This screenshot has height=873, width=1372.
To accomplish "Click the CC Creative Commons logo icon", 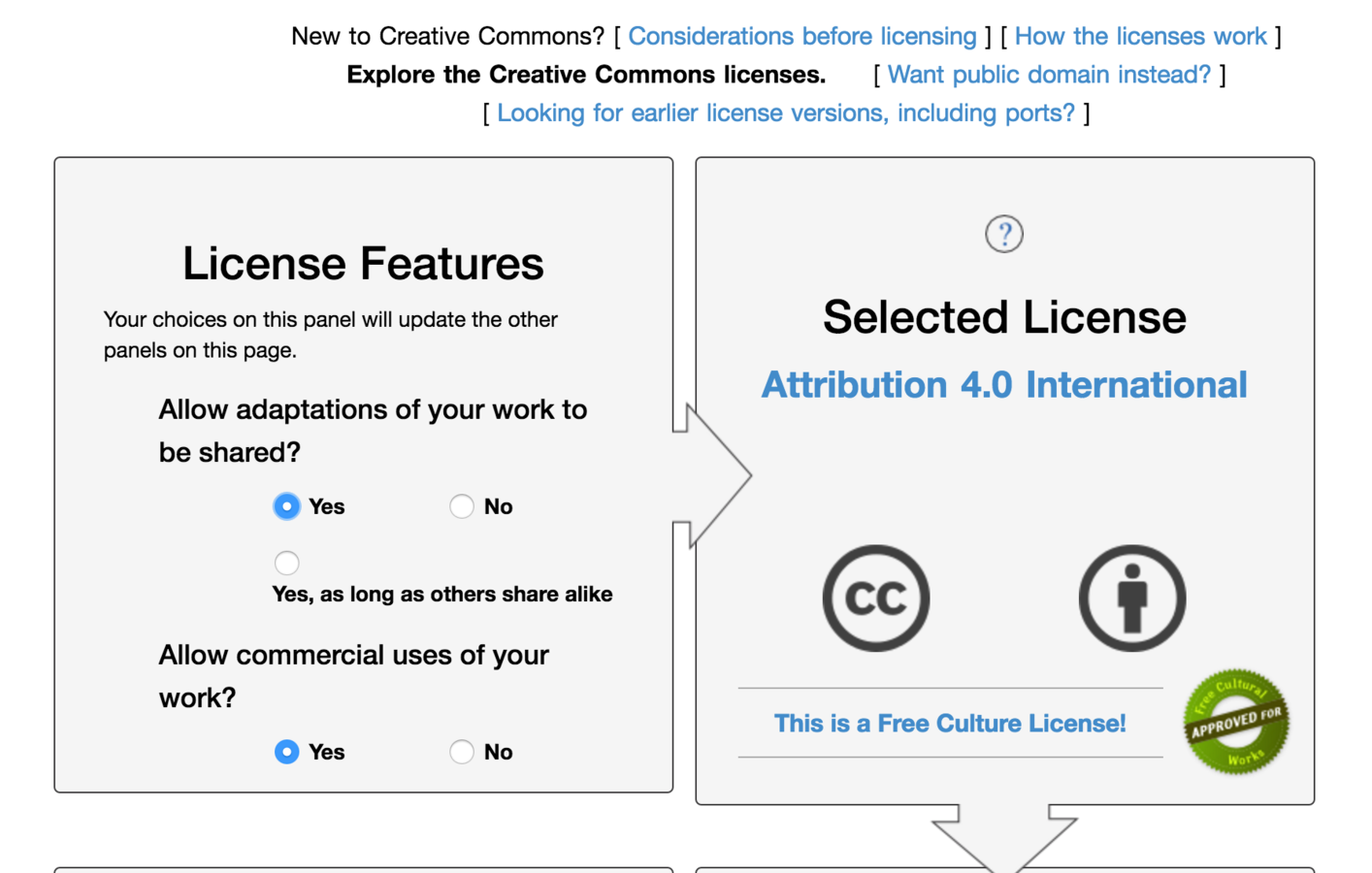I will tap(876, 598).
